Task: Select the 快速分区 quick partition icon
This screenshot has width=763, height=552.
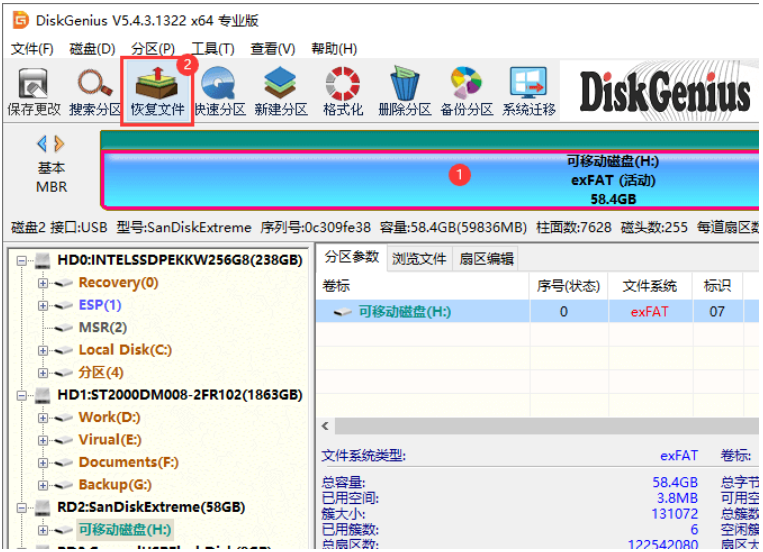Action: 219,92
